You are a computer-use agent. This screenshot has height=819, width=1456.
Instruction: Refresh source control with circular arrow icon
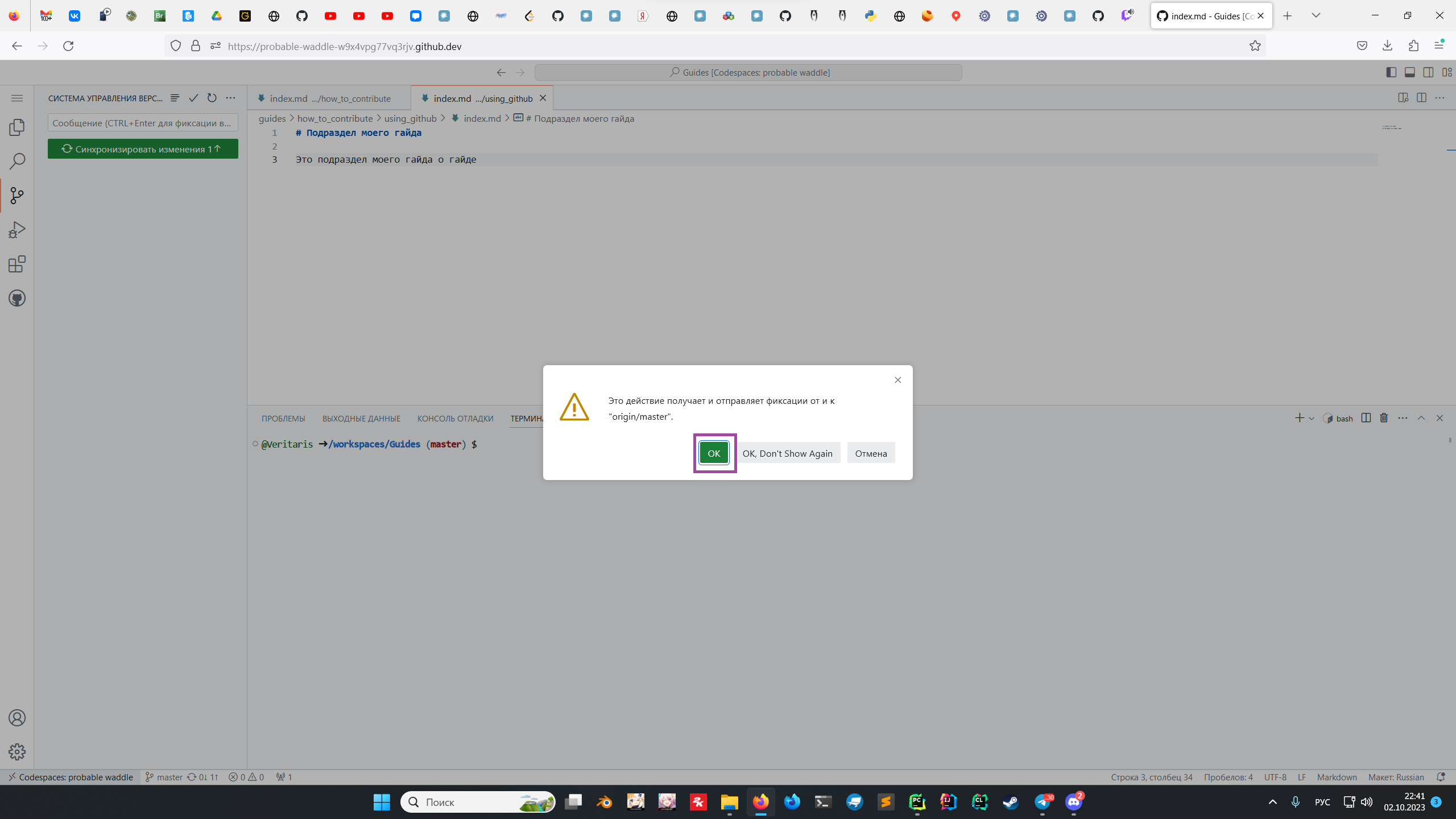[212, 98]
